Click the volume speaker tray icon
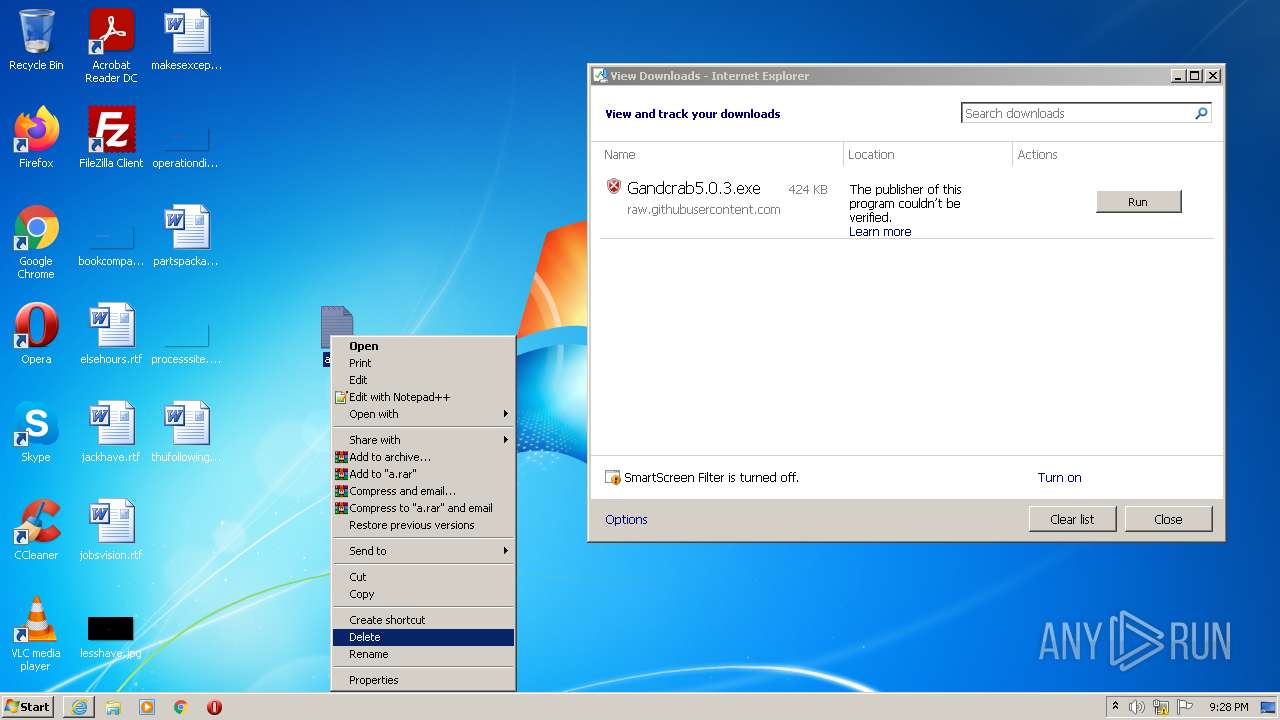Image resolution: width=1280 pixels, height=720 pixels. (x=1137, y=707)
